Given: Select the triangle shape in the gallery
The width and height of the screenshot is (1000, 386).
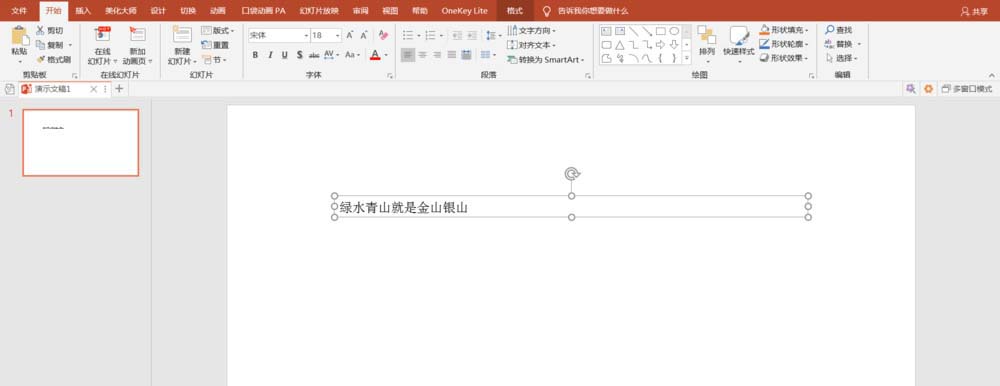Looking at the screenshot, I should point(620,45).
